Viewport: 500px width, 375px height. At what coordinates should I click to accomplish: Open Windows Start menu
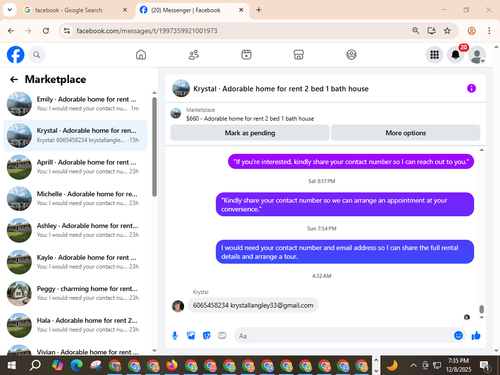12,366
